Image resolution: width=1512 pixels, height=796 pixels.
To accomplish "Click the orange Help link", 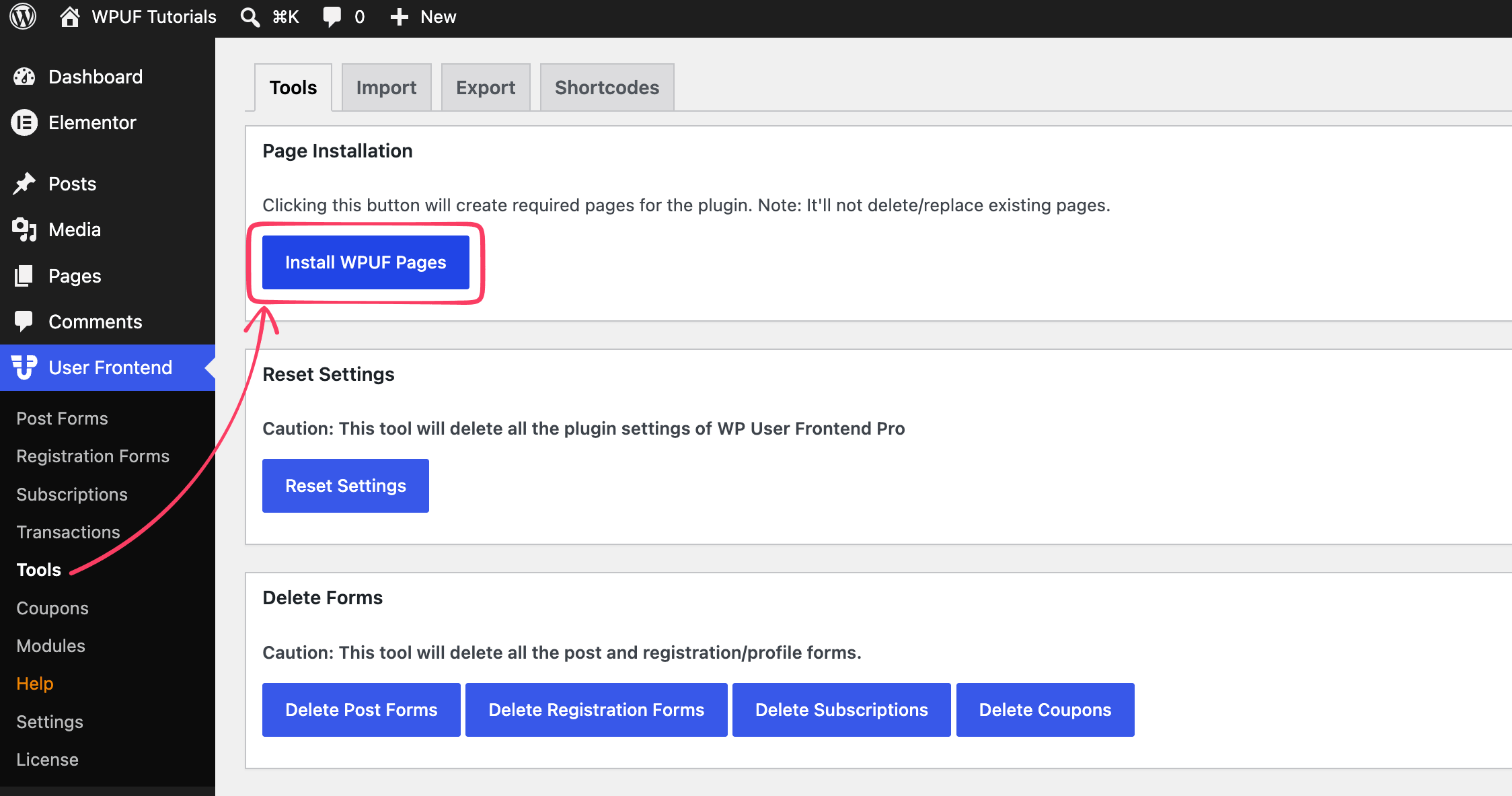I will (34, 684).
